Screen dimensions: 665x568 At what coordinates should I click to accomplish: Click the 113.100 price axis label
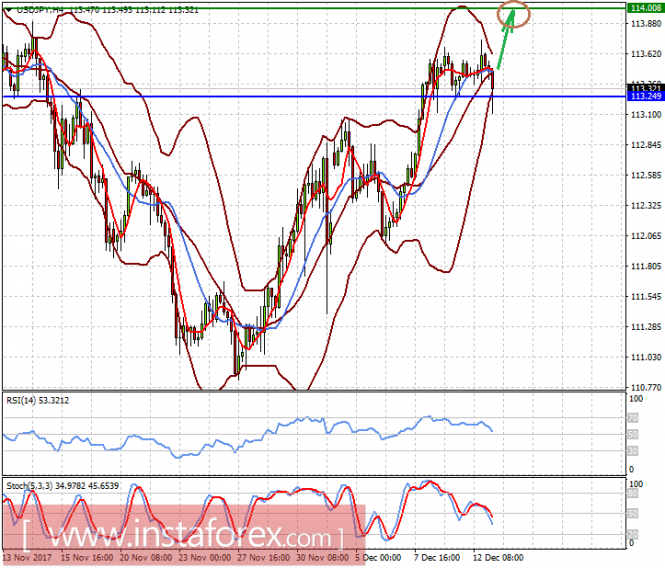point(646,115)
